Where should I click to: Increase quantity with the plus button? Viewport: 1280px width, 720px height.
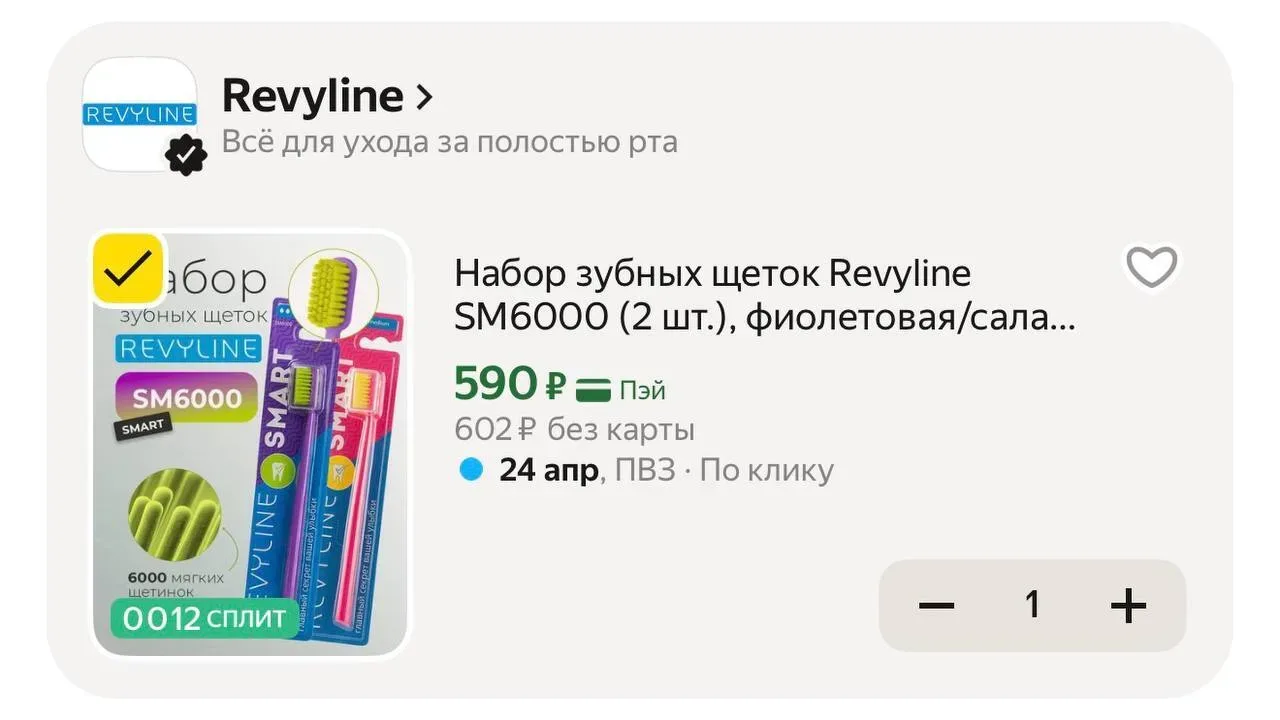(x=1128, y=605)
